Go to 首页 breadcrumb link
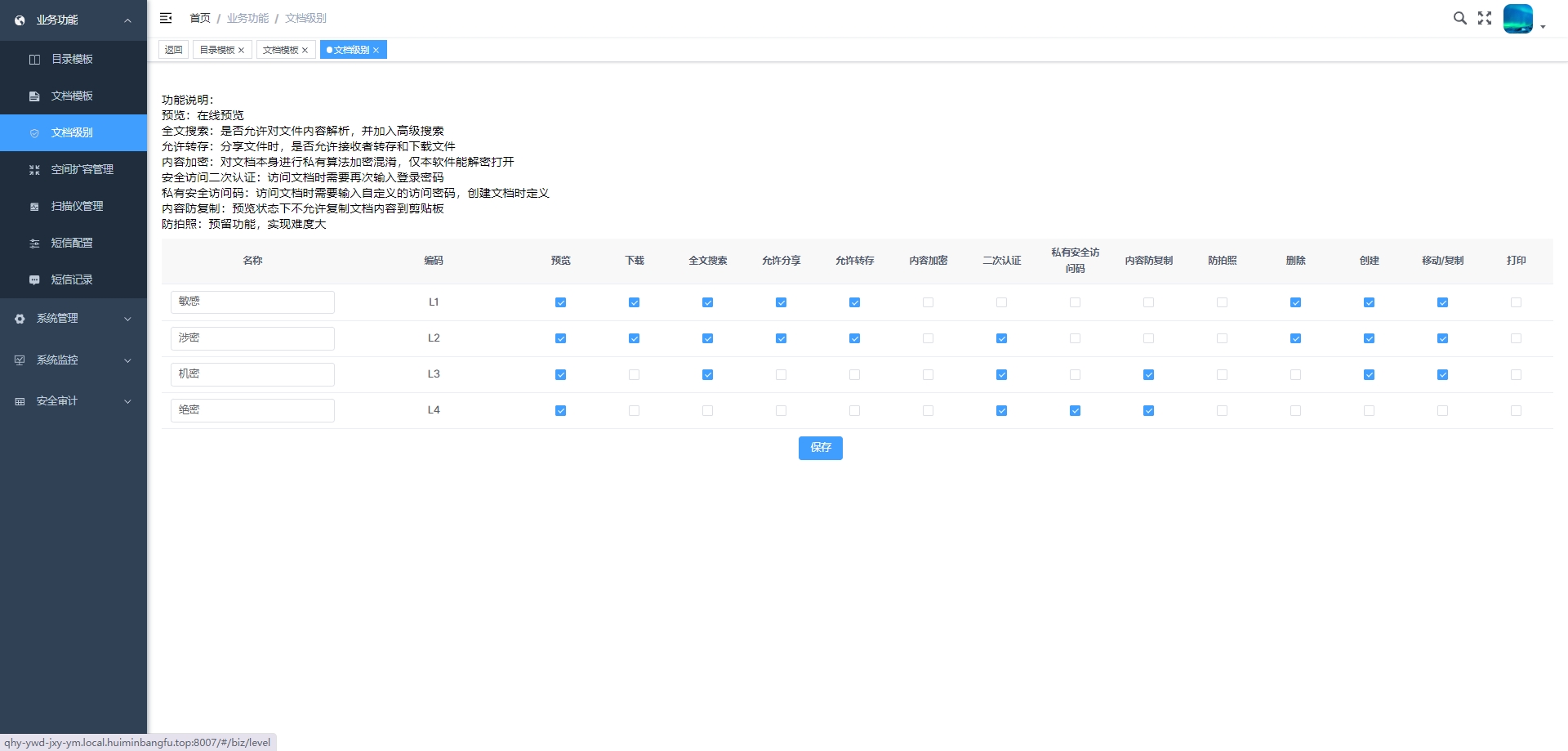 click(x=200, y=18)
